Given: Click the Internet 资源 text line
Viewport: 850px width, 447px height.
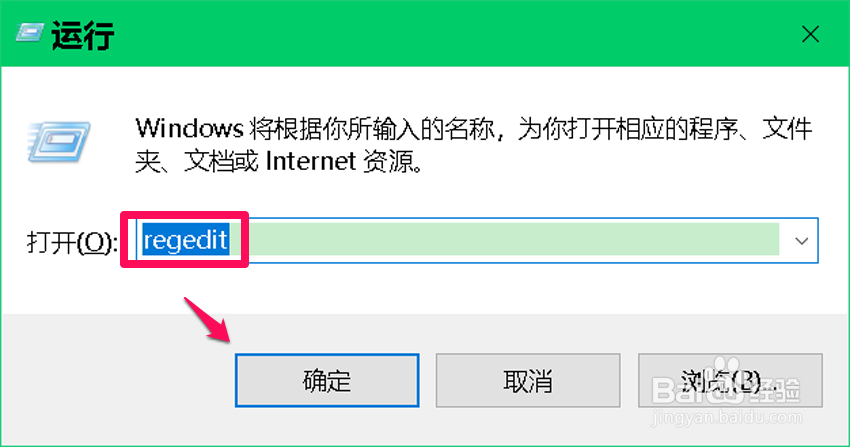Looking at the screenshot, I should (344, 161).
